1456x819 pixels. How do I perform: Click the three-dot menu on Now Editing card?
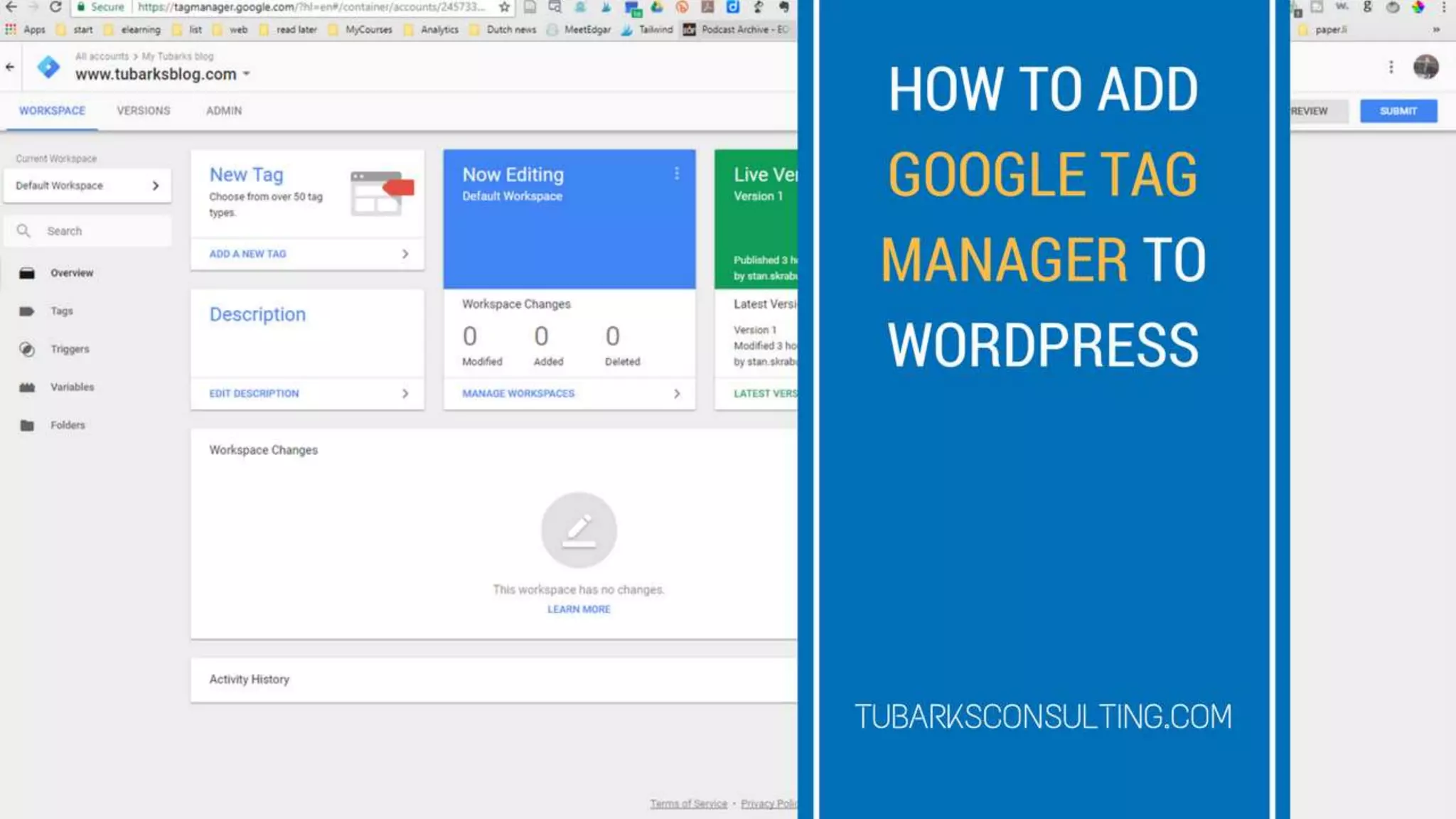[677, 173]
